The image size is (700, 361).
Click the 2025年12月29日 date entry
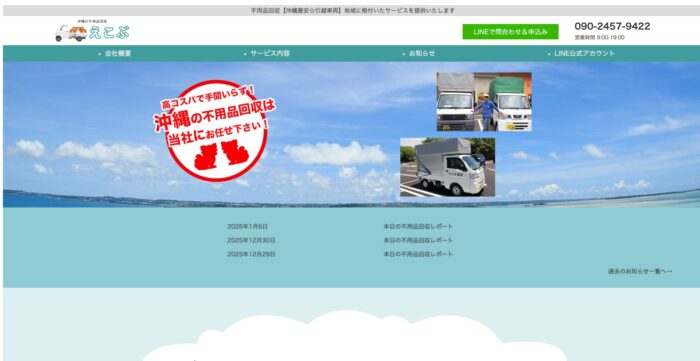click(251, 254)
